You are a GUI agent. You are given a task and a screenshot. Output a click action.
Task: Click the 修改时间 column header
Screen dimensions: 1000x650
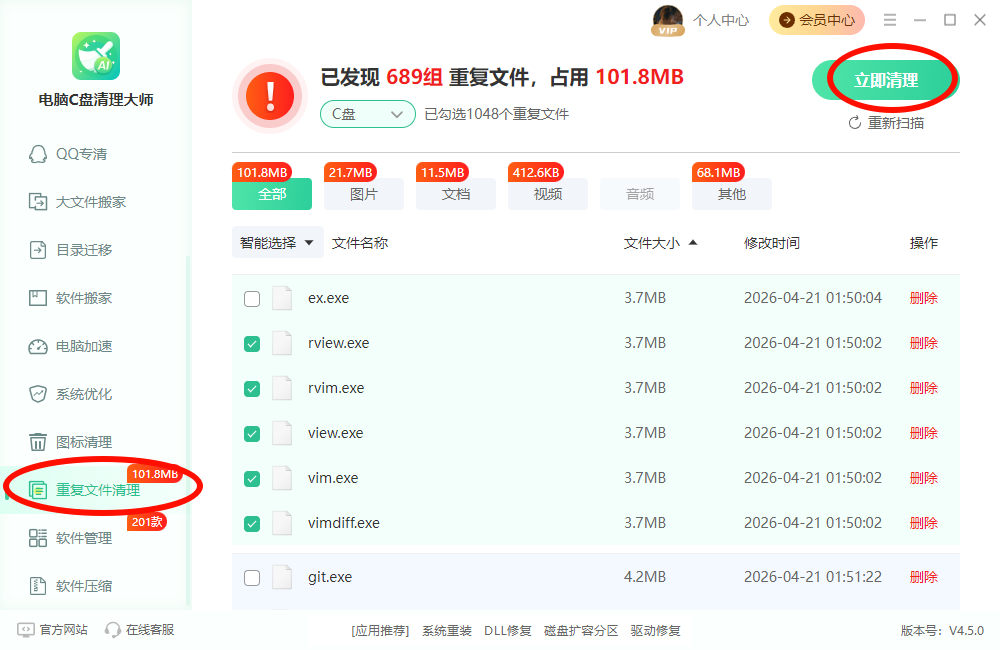click(x=772, y=243)
